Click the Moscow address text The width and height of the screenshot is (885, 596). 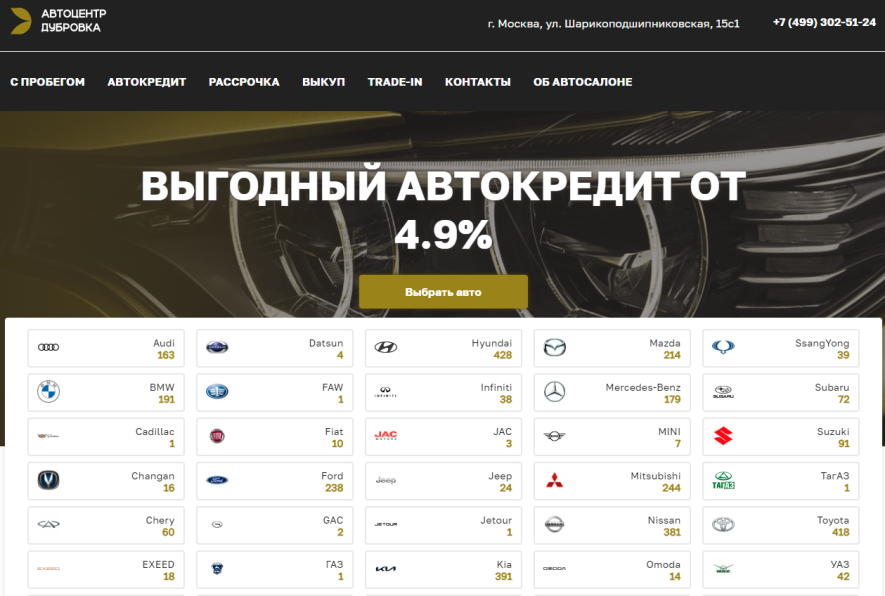coord(614,24)
